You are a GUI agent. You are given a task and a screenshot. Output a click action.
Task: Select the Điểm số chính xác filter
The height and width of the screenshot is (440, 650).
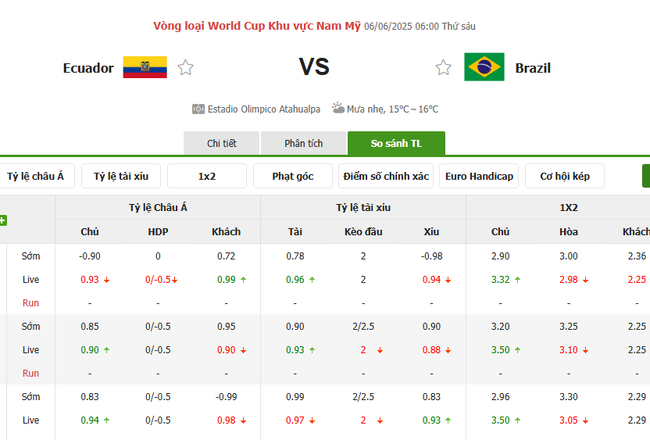click(x=385, y=176)
